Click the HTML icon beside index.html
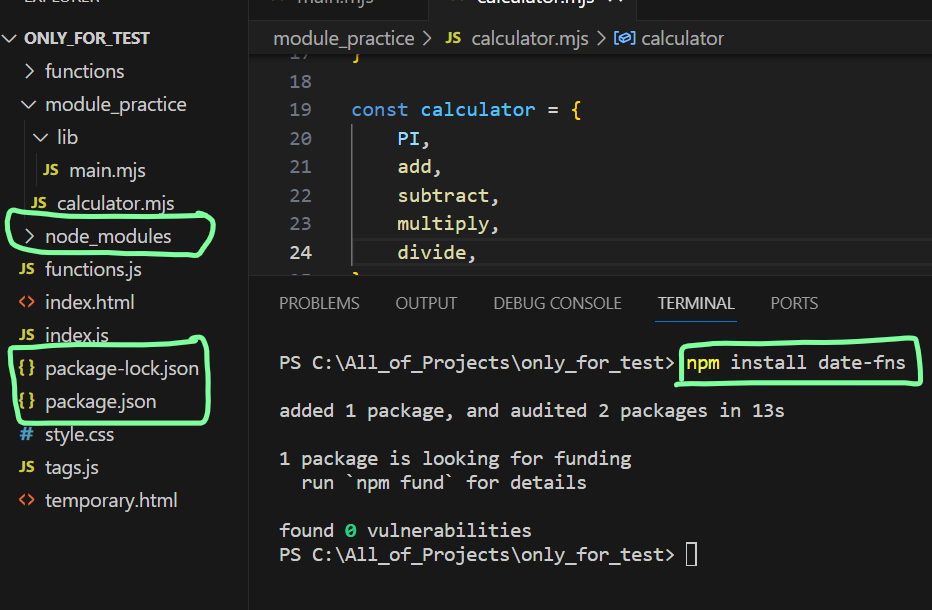The image size is (932, 610). (x=27, y=302)
